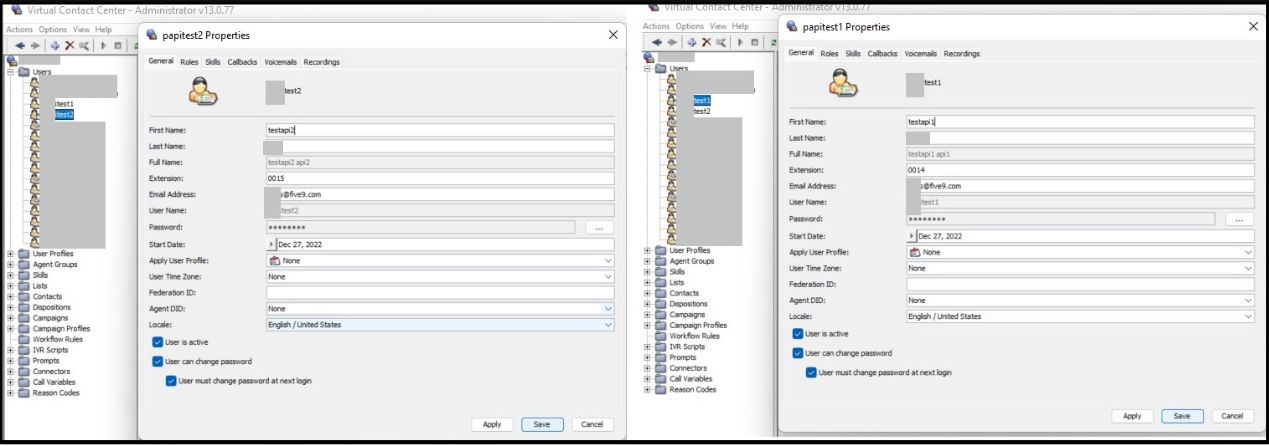Open the Options menu in the right window

[689, 26]
